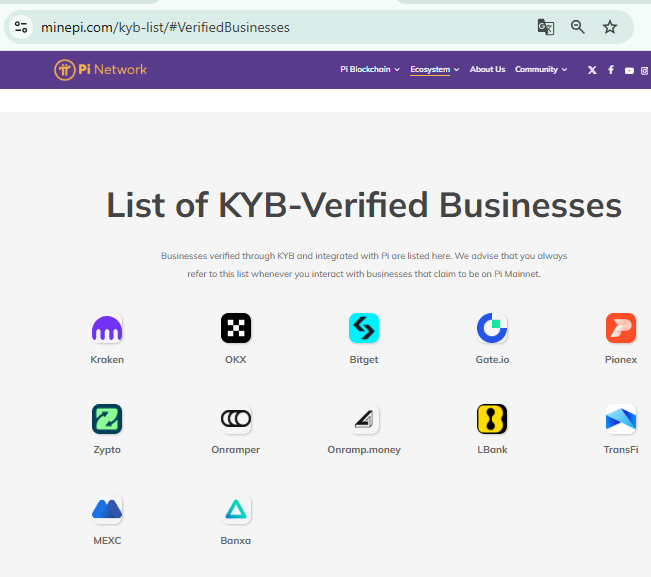Open the About Us page
Screen dimensions: 651x577
[x=487, y=69]
